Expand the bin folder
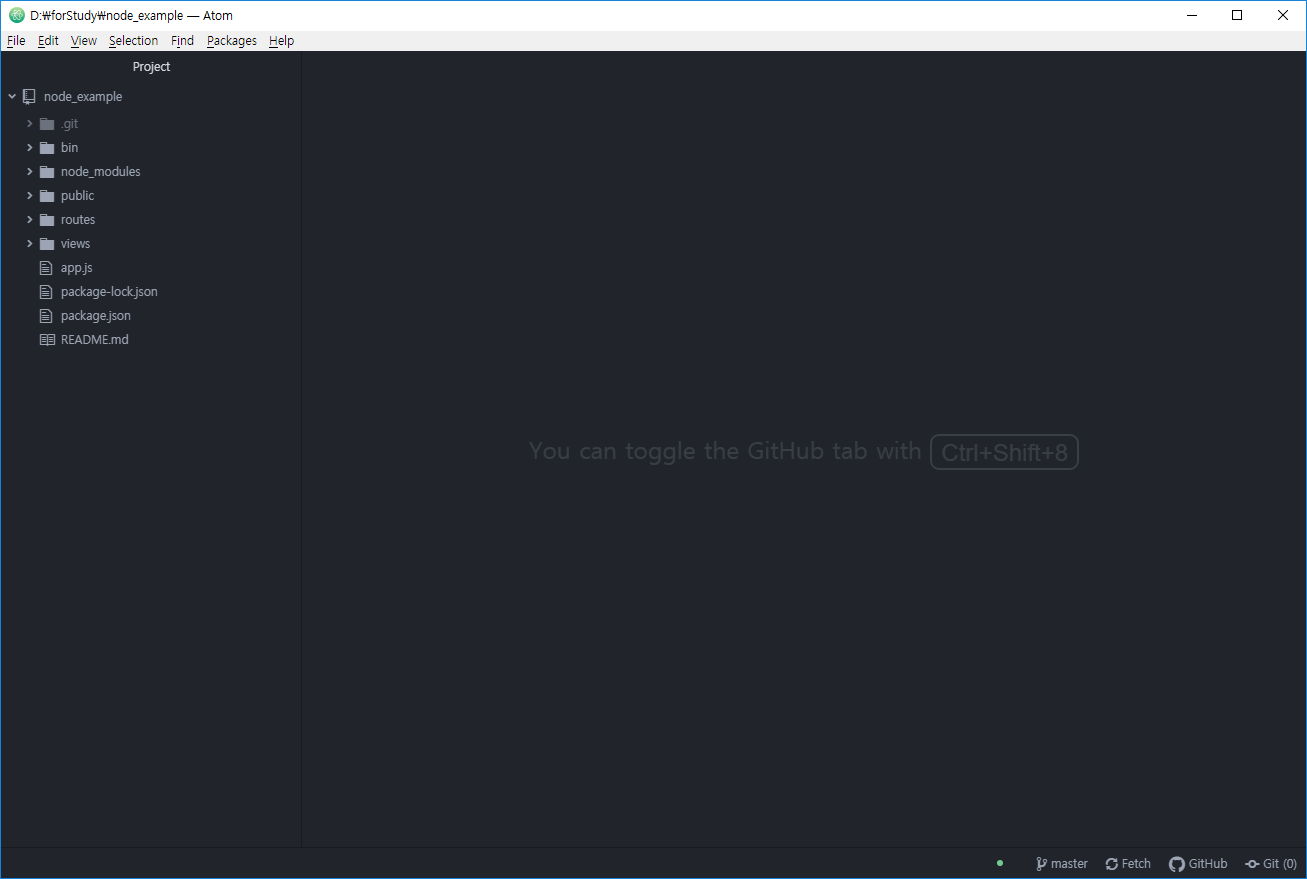The image size is (1307, 879). (29, 147)
